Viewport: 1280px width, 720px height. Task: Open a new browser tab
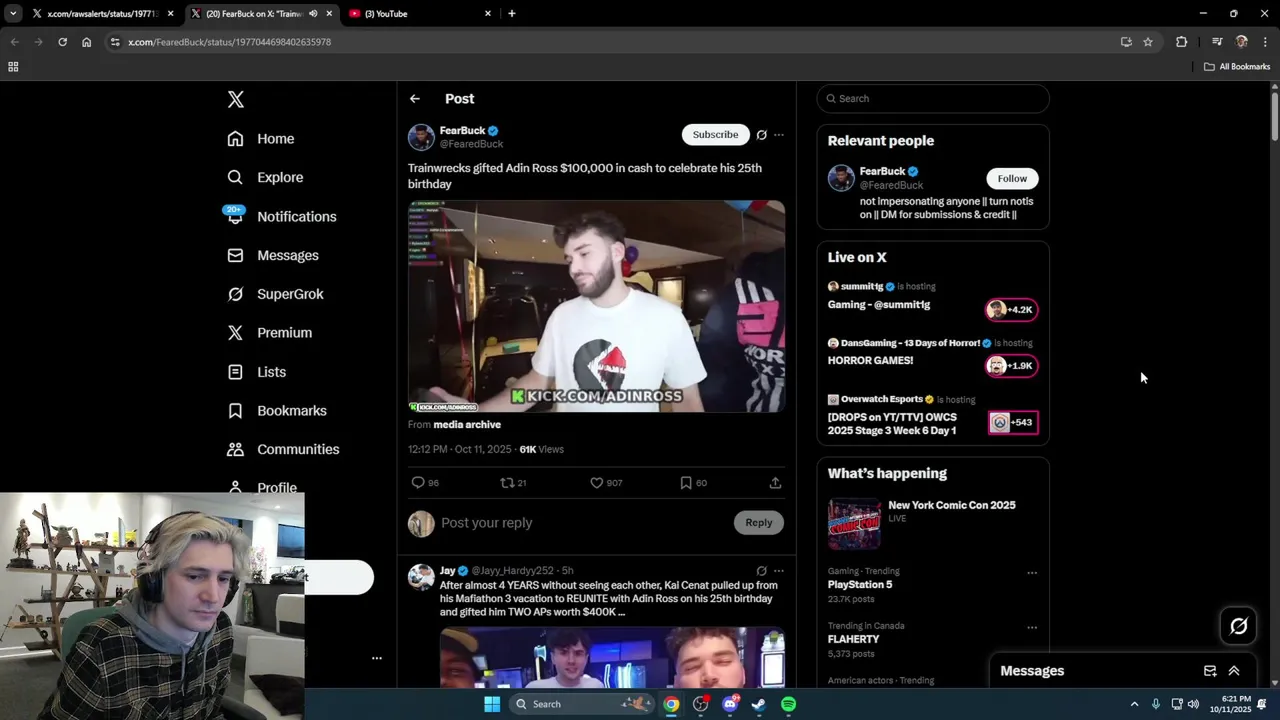pyautogui.click(x=512, y=14)
